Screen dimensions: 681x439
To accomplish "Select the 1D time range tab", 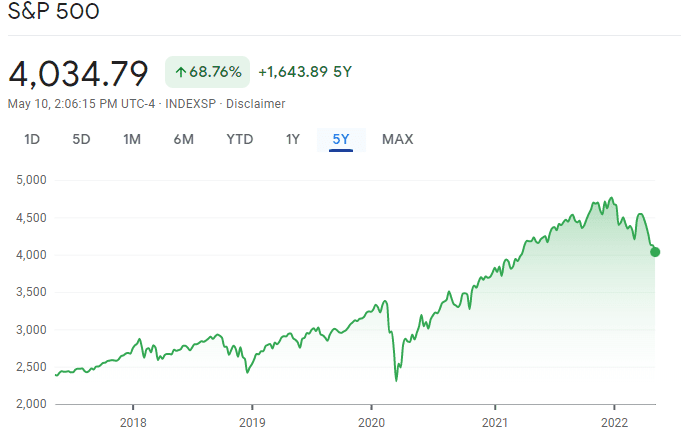I will tap(32, 139).
